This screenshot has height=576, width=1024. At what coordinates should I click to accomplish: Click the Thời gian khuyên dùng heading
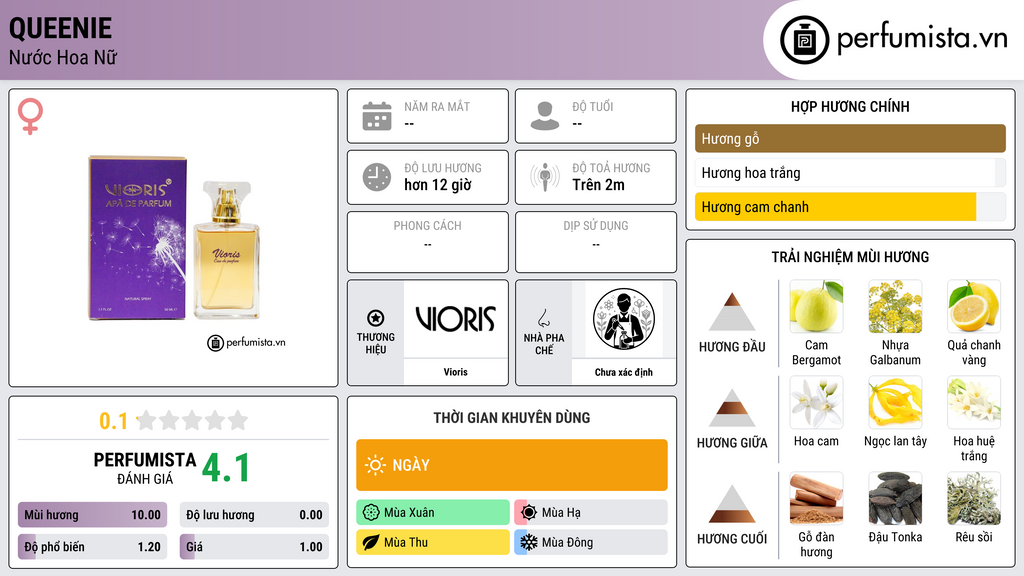click(512, 418)
